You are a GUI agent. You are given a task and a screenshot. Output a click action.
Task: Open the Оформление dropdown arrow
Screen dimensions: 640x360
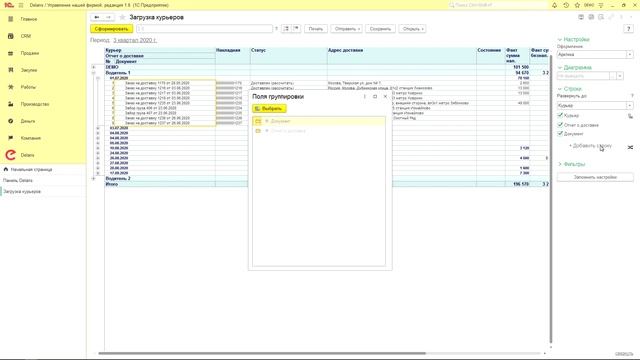click(630, 54)
